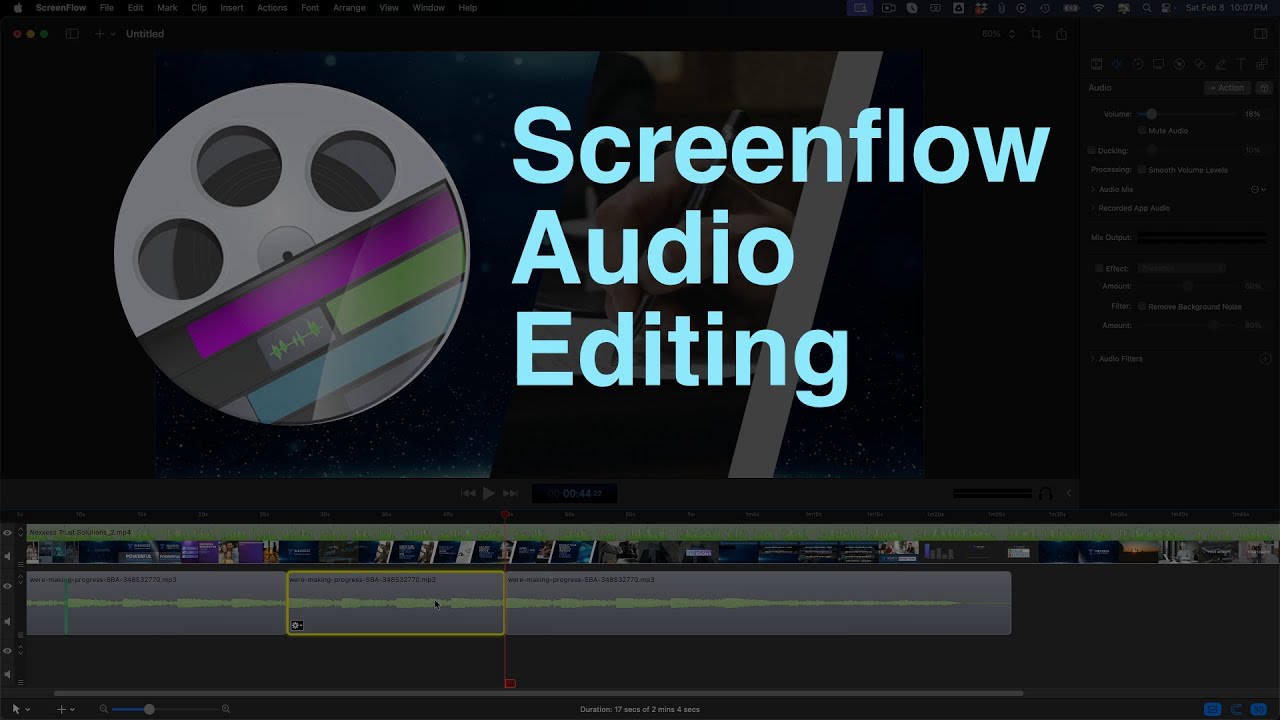The width and height of the screenshot is (1280, 720).
Task: Open the Effect preset dropdown
Action: point(1181,268)
